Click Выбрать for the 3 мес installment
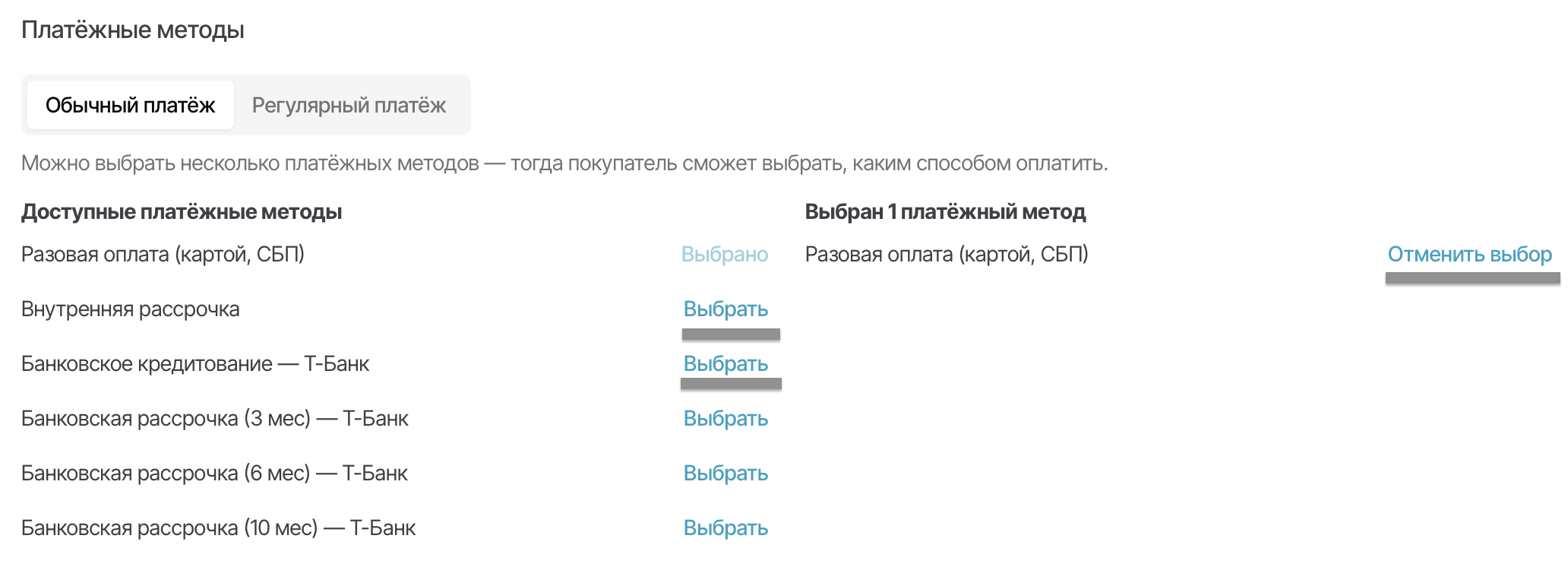 click(726, 418)
